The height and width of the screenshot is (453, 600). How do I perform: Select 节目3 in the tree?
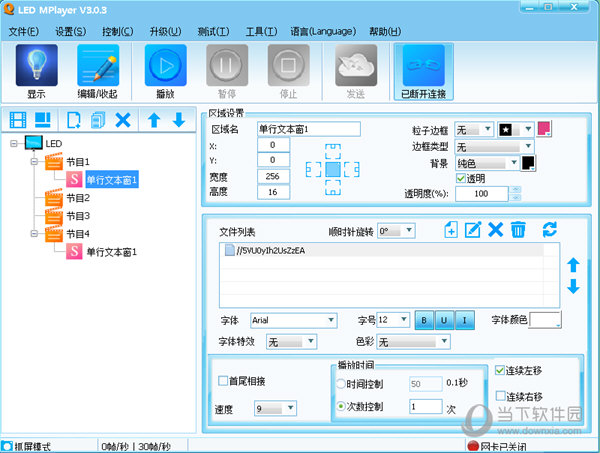point(78,216)
